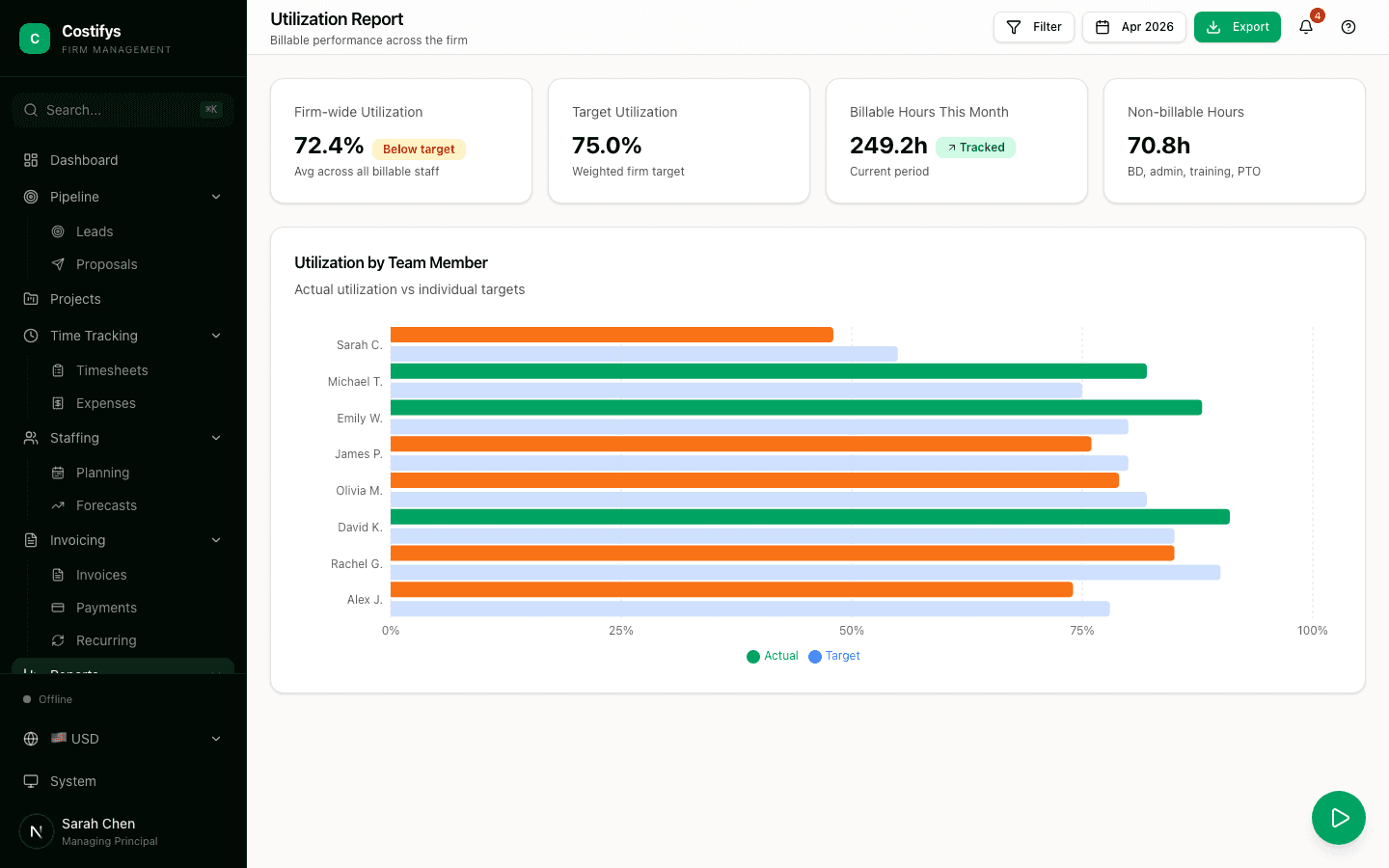The height and width of the screenshot is (868, 1389).
Task: Click Sarah C.'s utilization bar
Action: coord(611,334)
